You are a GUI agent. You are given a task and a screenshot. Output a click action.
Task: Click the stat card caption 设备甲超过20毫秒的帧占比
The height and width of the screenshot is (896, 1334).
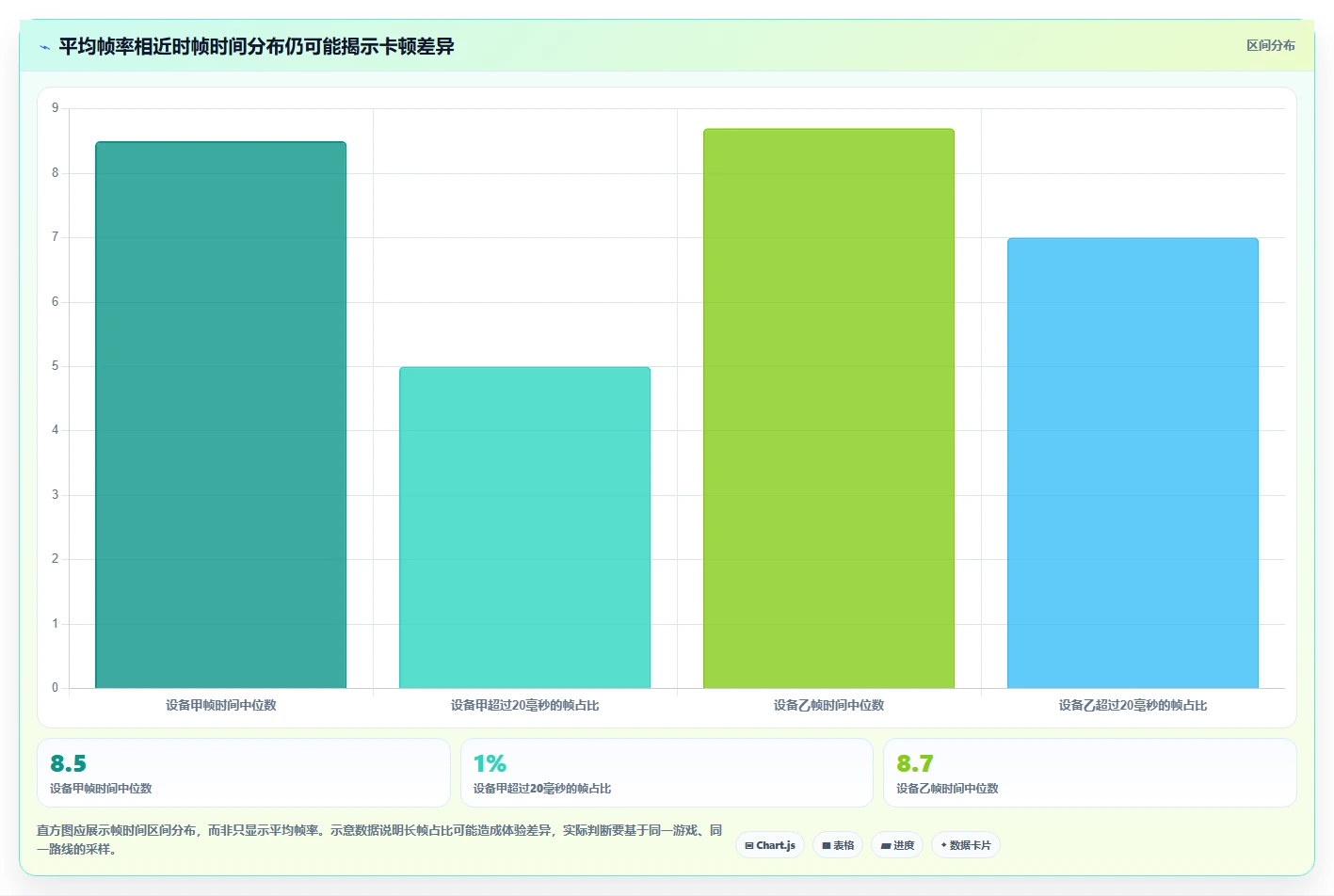[x=542, y=789]
